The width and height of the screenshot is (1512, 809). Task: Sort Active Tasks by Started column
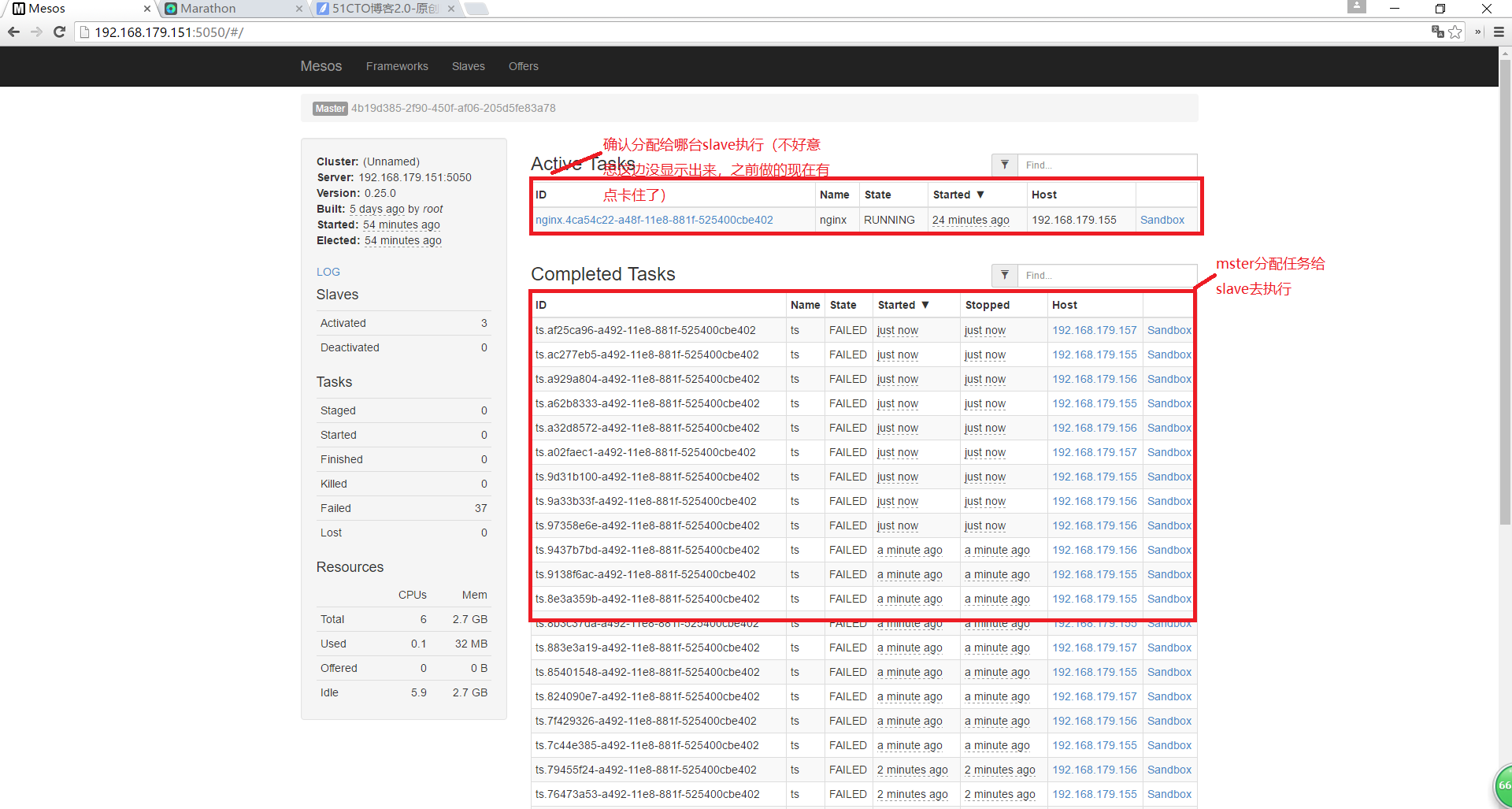(958, 195)
